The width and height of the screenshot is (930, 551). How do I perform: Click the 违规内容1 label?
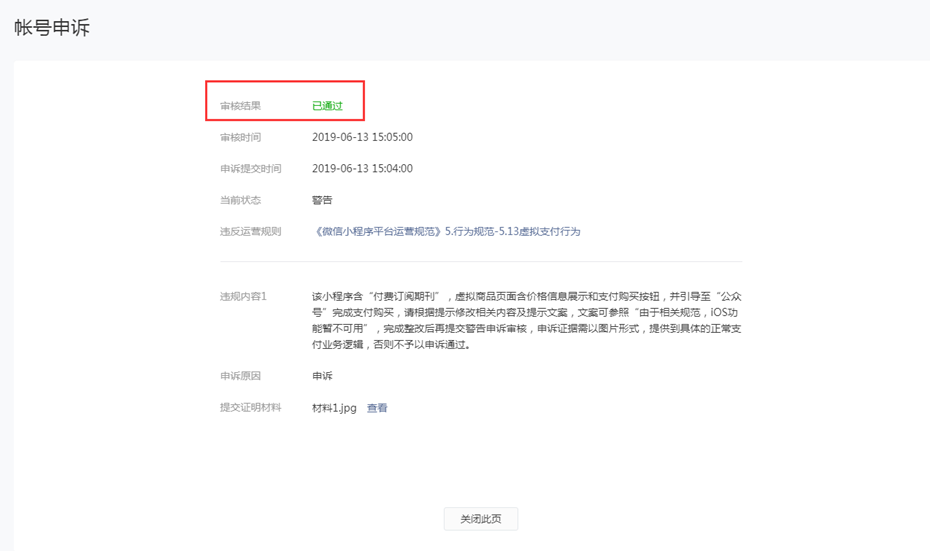click(x=243, y=297)
